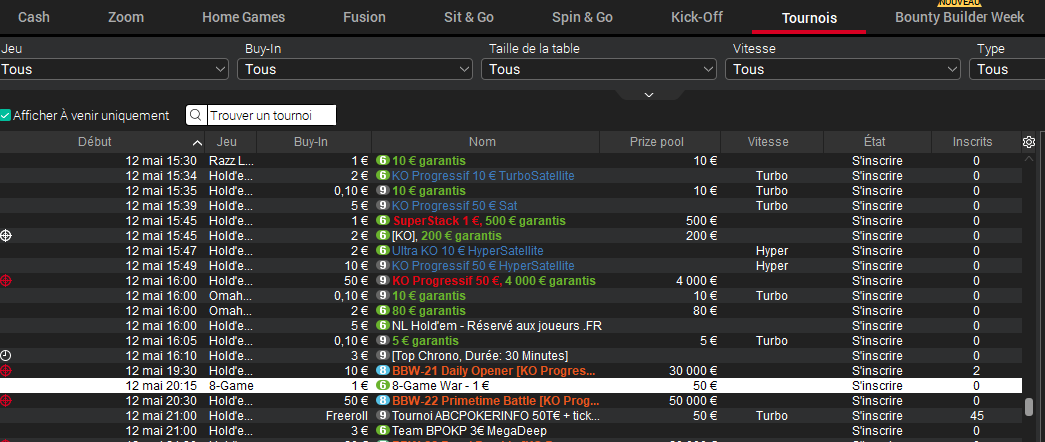This screenshot has height=442, width=1045.
Task: Click S'inscrire on BBW-21 Daily Opener row
Action: click(877, 371)
